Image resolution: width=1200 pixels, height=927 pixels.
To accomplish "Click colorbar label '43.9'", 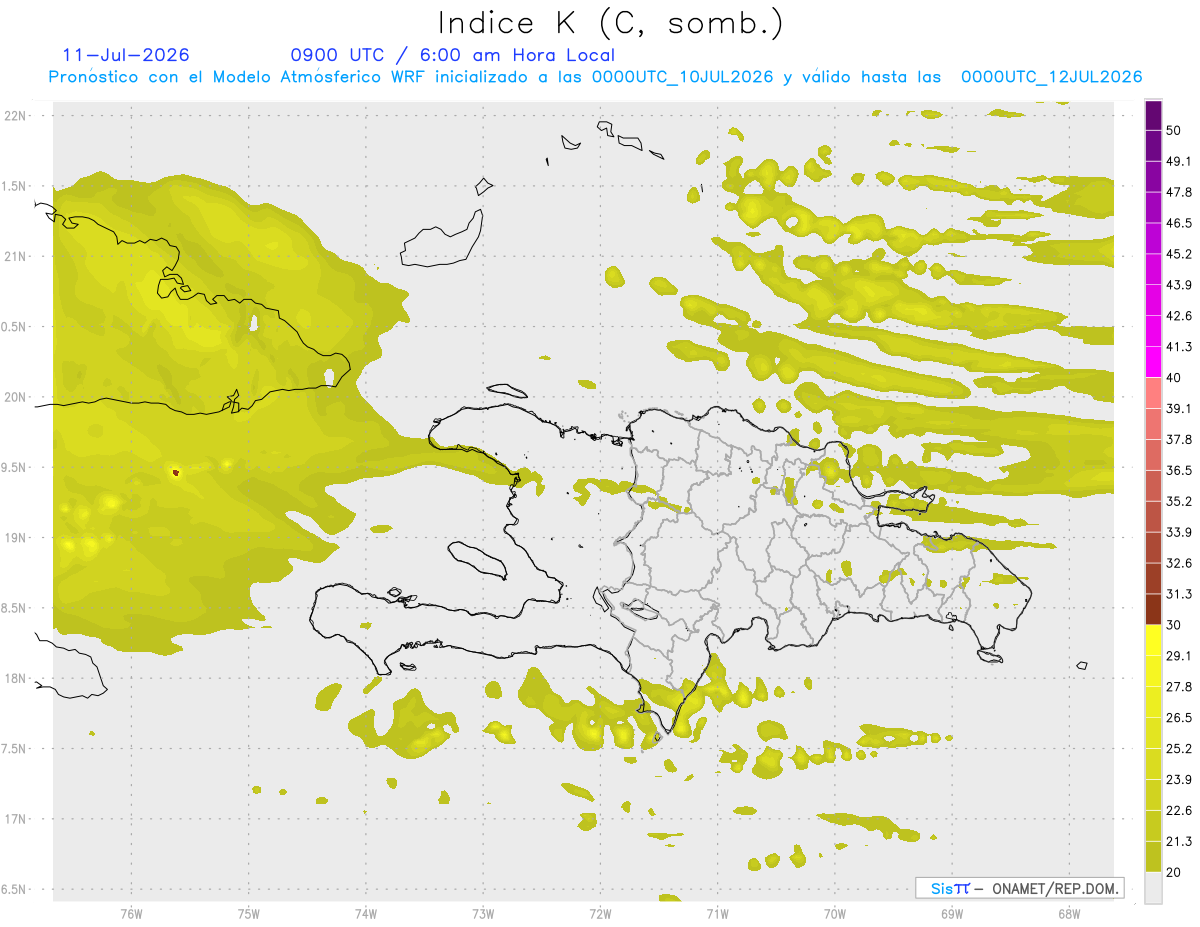I will tap(1179, 285).
